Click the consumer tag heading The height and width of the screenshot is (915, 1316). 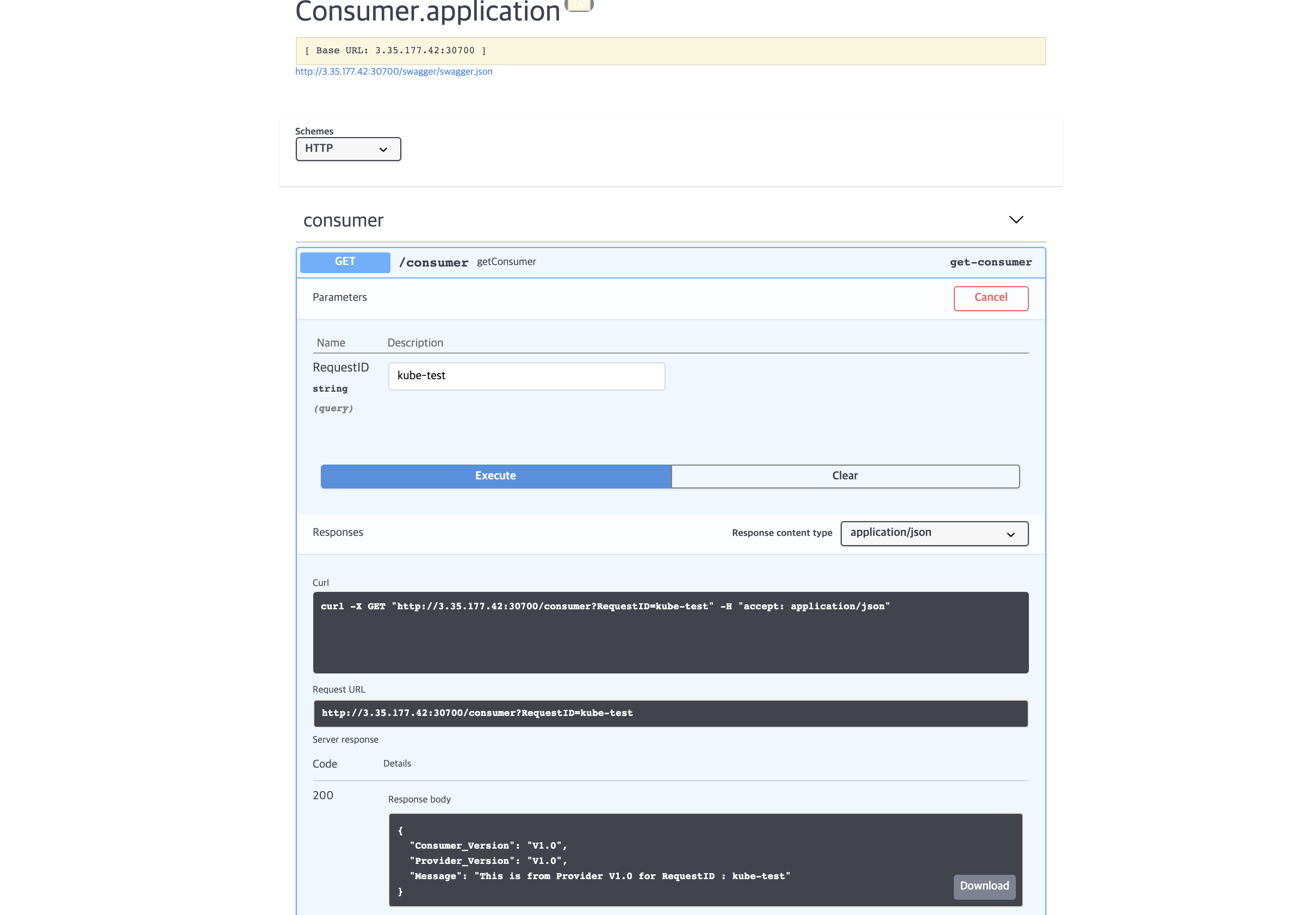[343, 221]
